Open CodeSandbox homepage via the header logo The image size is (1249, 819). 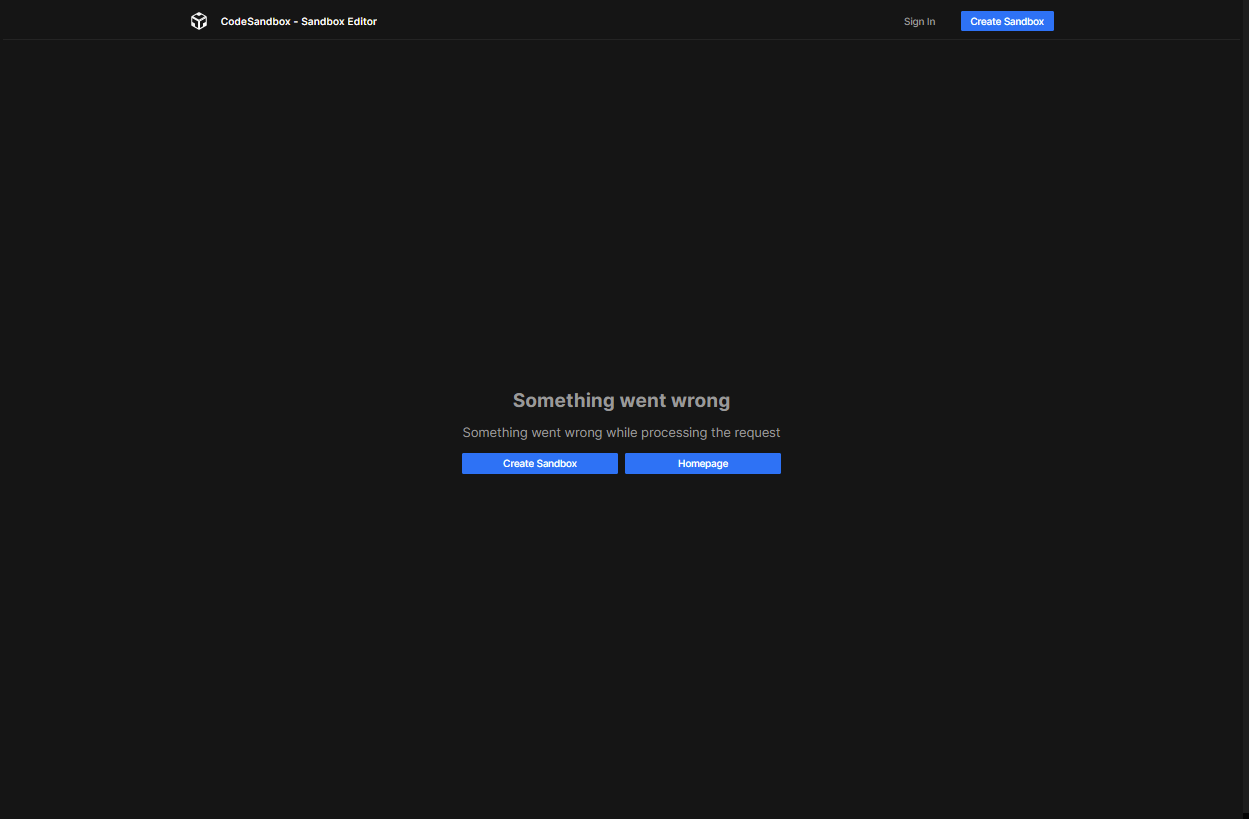click(199, 20)
